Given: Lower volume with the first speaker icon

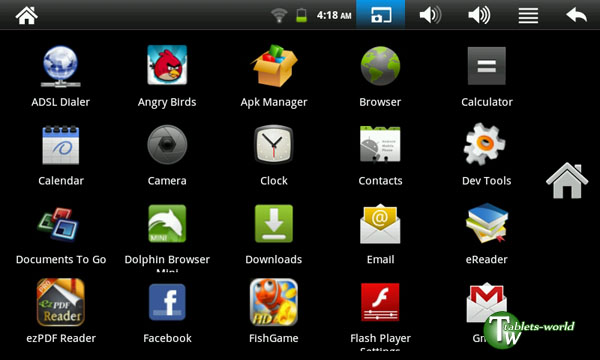Looking at the screenshot, I should [x=430, y=15].
